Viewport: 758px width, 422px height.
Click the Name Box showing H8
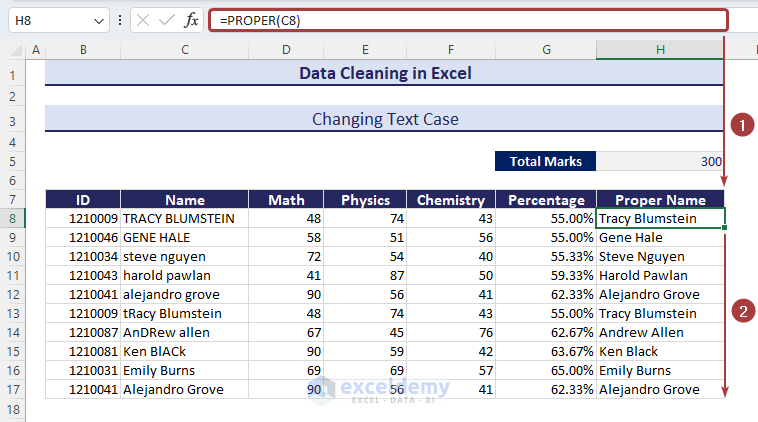click(x=48, y=20)
